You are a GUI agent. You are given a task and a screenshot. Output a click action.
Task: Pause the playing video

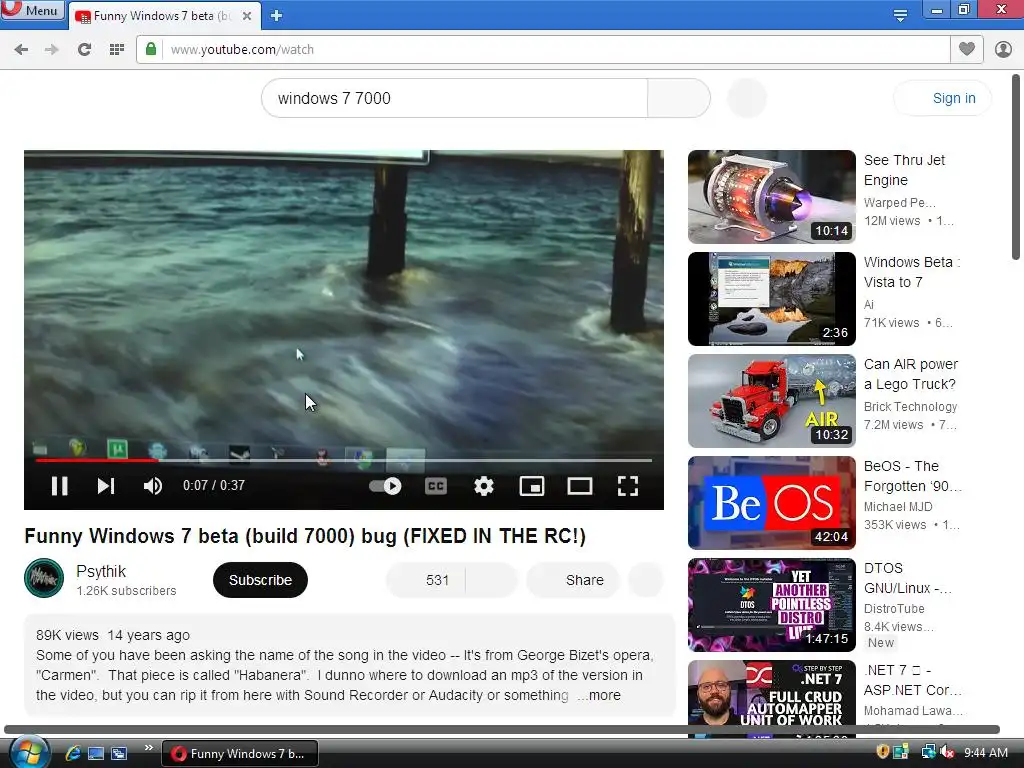59,486
